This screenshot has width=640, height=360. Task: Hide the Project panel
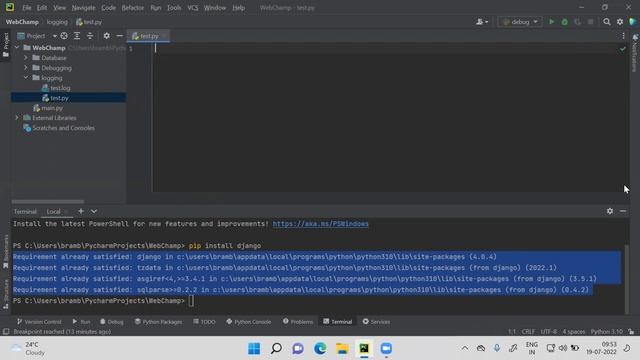click(120, 36)
